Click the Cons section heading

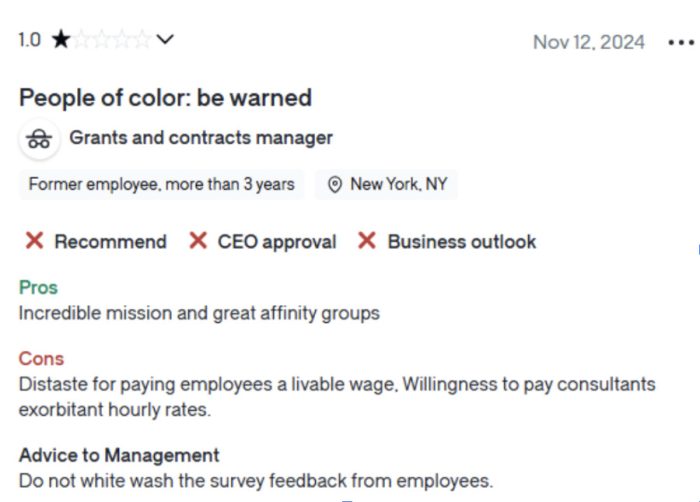[x=41, y=359]
